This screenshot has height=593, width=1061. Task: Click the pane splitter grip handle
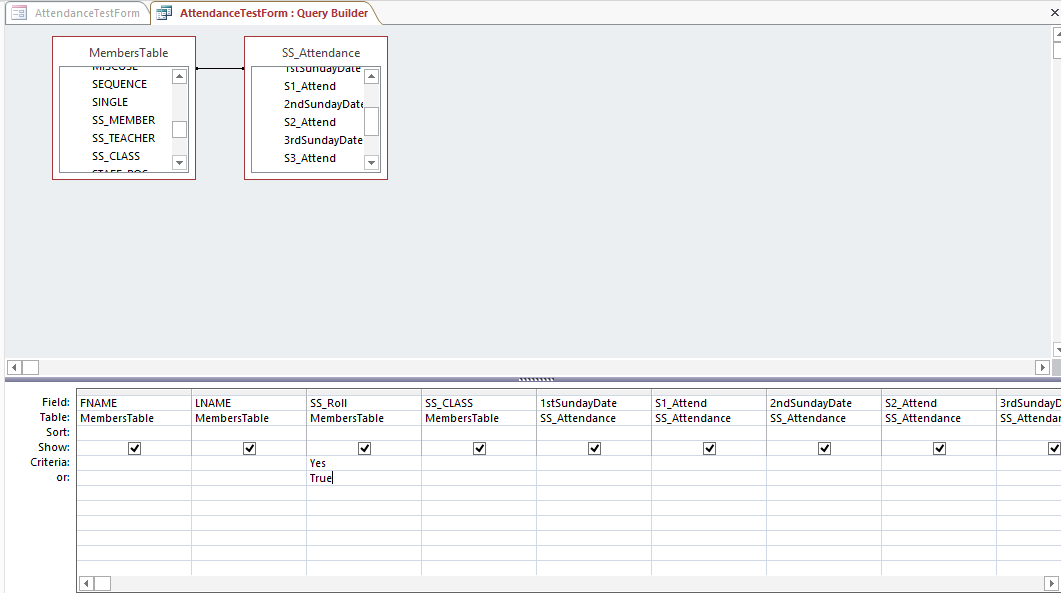tap(536, 380)
